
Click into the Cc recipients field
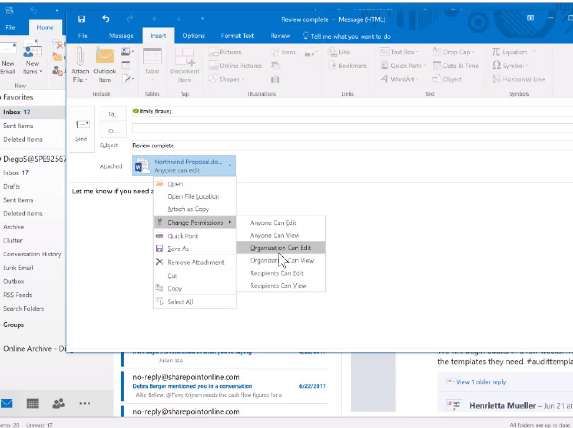(x=352, y=128)
